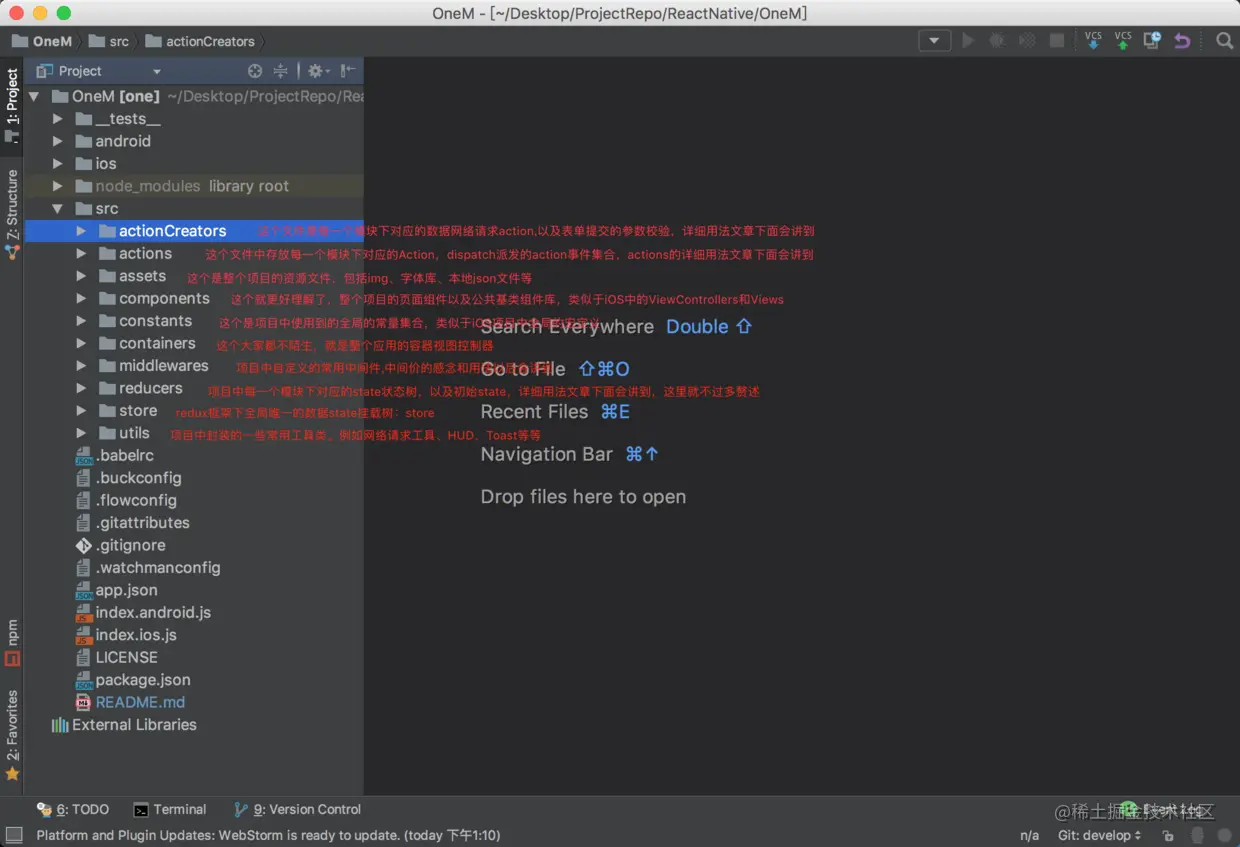Toggle tool window buttons icon in status bar corner

13,835
